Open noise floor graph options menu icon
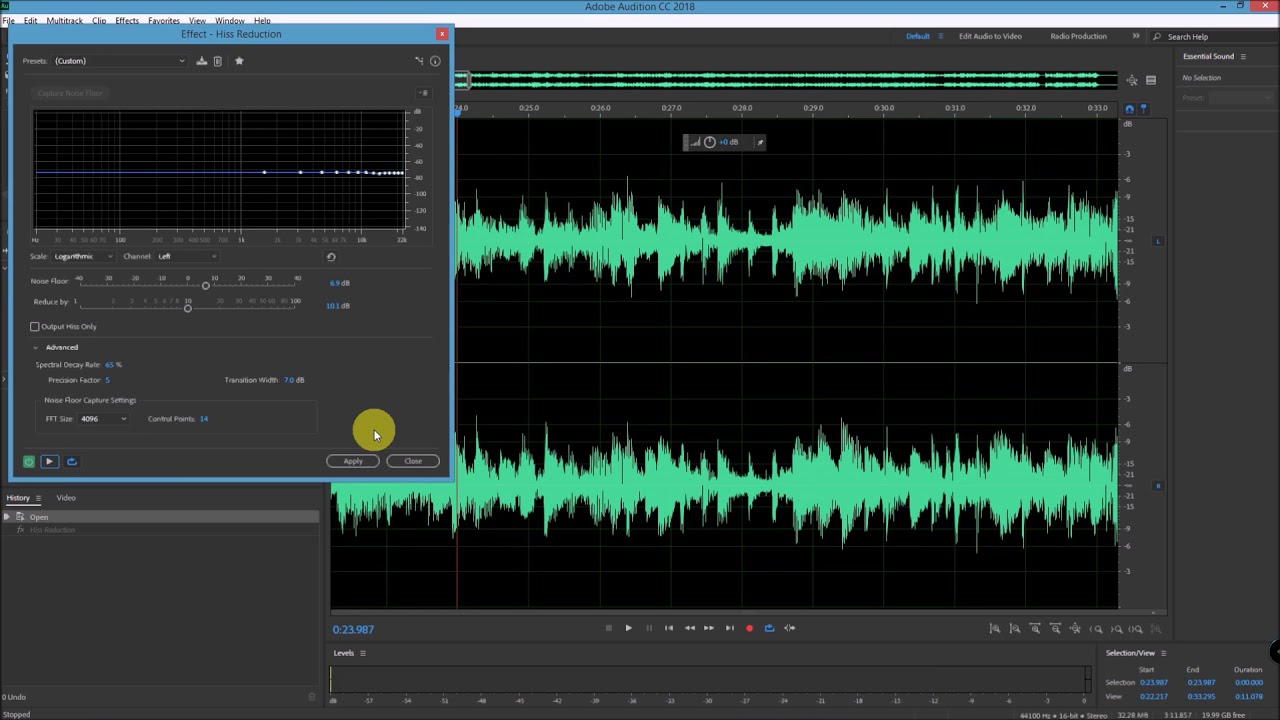The image size is (1280, 720). click(x=424, y=93)
